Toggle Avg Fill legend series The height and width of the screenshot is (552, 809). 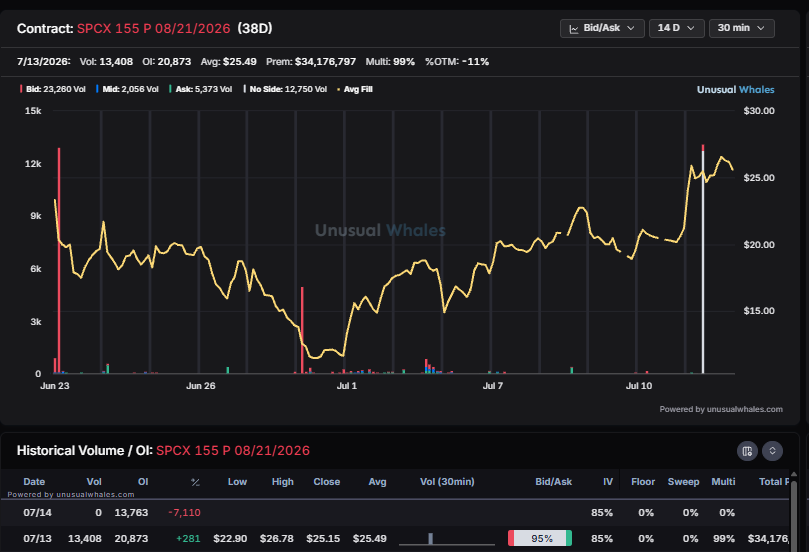point(355,89)
